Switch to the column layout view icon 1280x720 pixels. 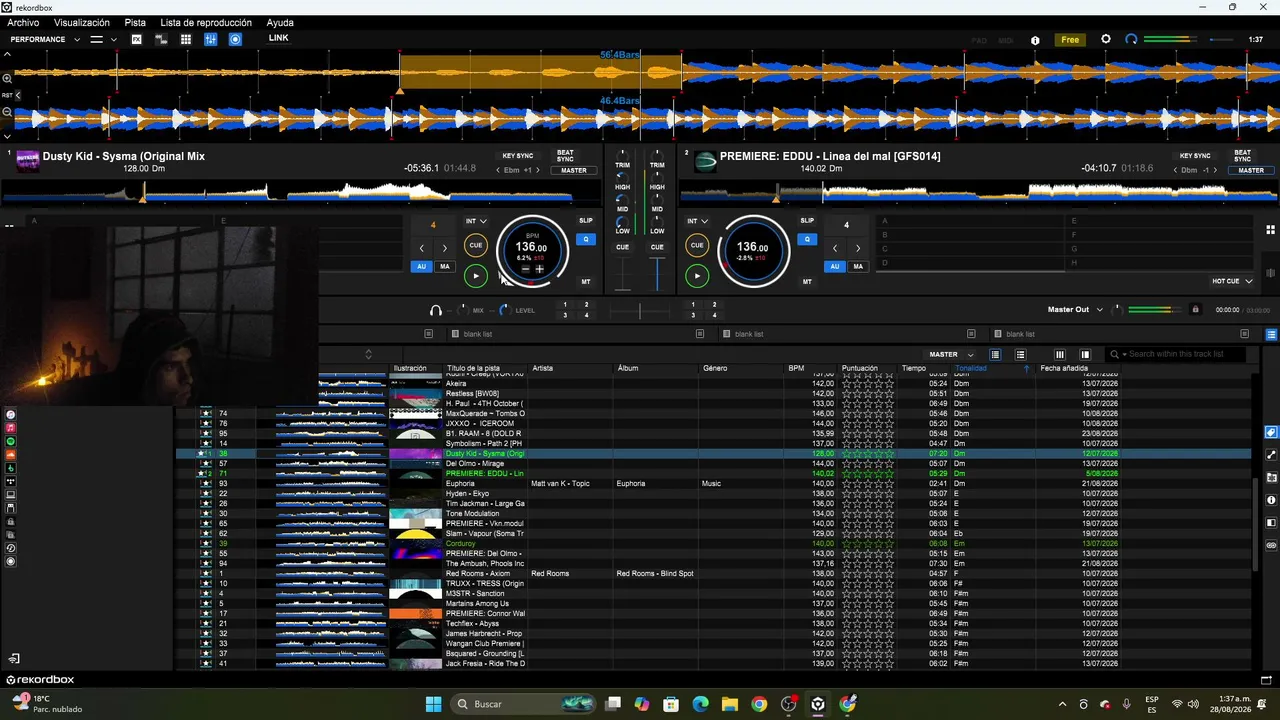pyautogui.click(x=1060, y=354)
